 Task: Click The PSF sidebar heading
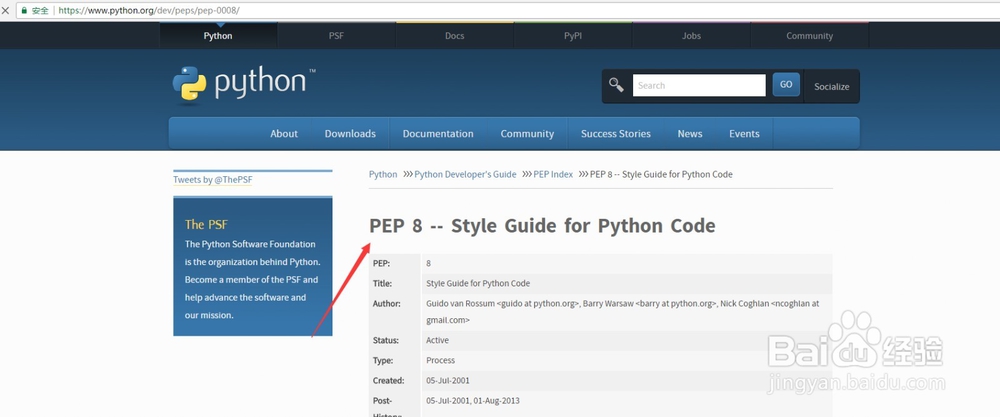206,224
